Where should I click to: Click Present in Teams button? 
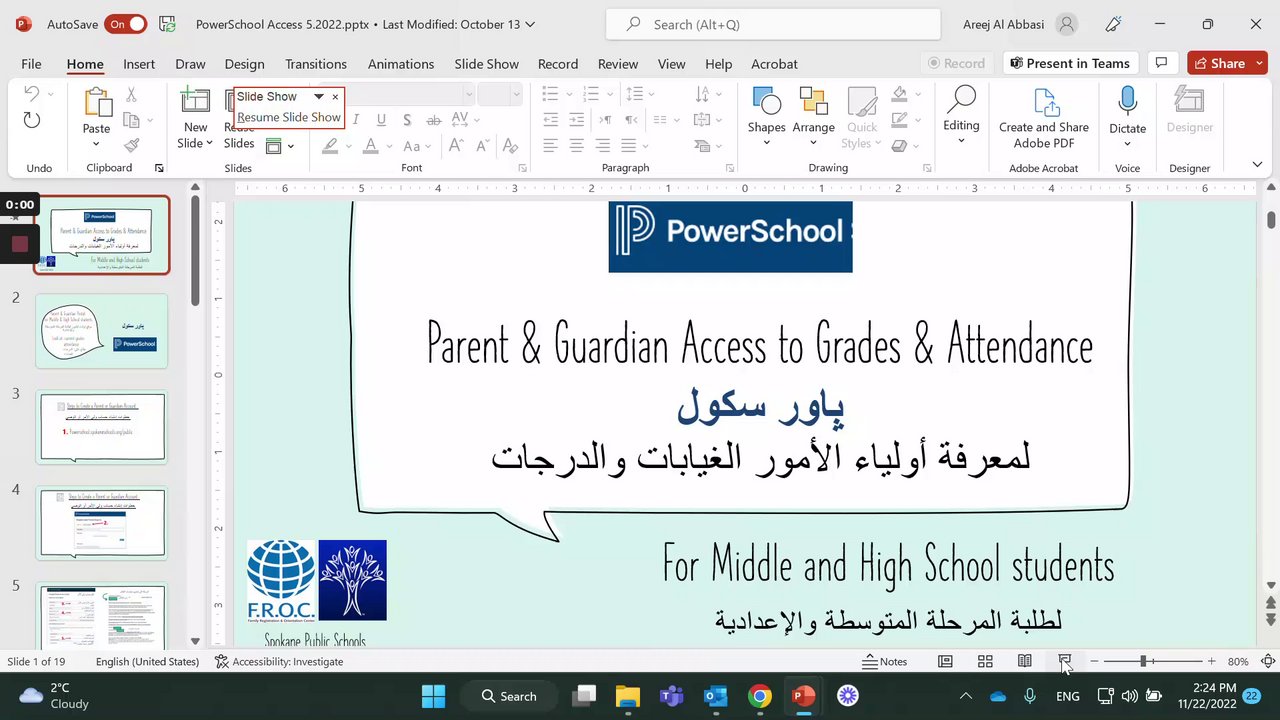point(1070,63)
